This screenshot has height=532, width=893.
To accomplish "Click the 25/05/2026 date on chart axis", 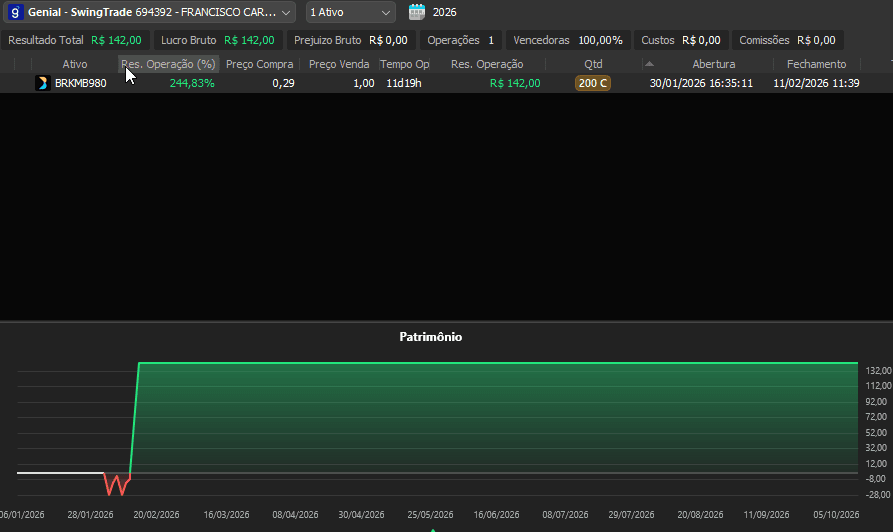I will coord(430,514).
